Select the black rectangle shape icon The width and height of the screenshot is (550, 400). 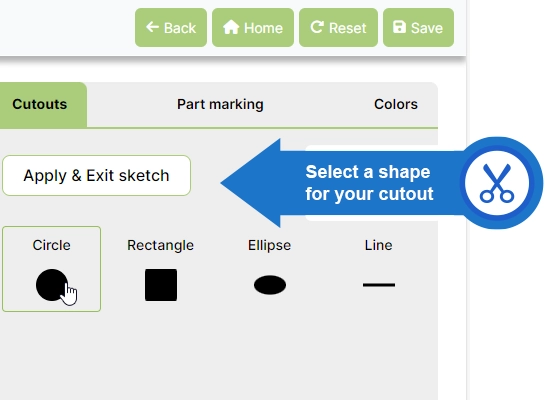(x=161, y=285)
